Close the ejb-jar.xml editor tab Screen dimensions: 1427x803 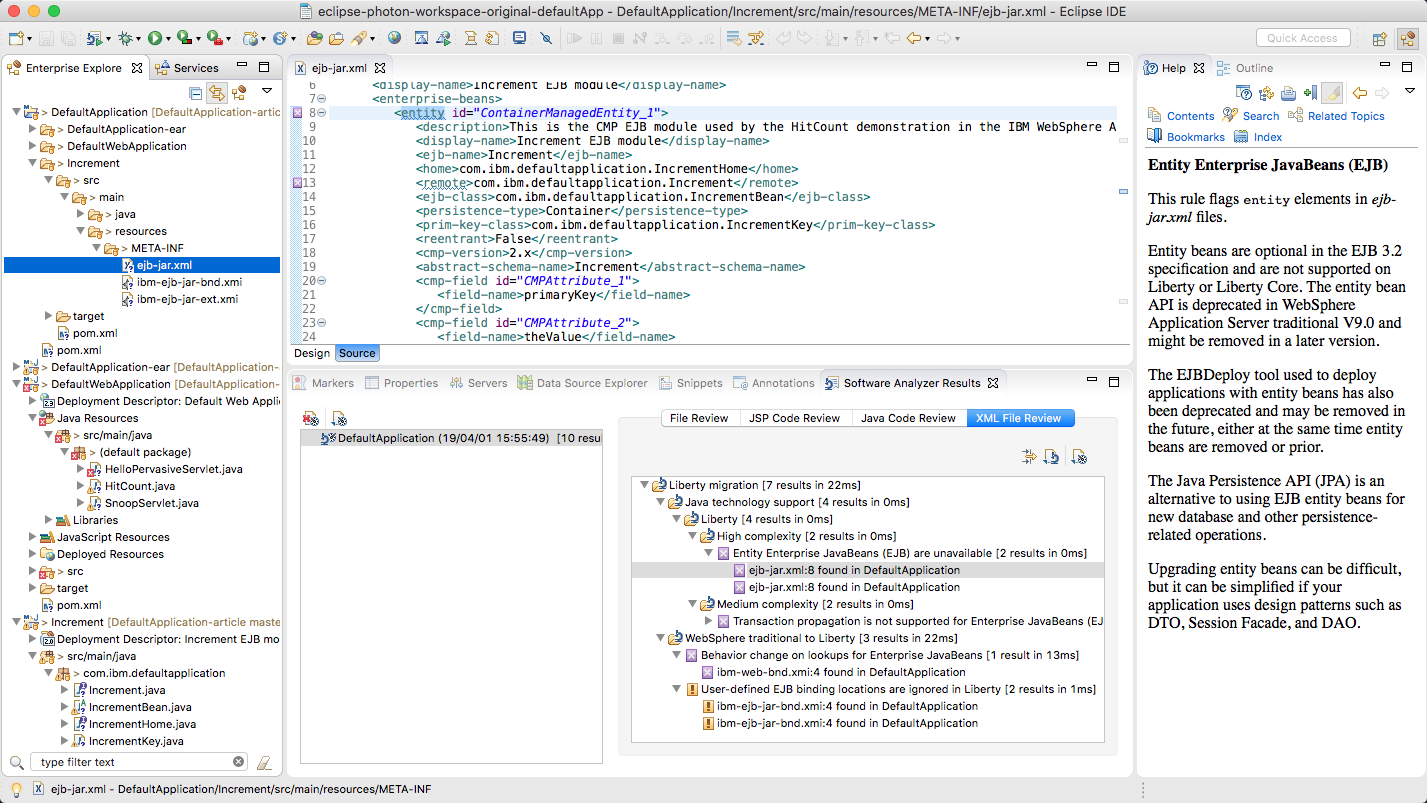tap(378, 68)
